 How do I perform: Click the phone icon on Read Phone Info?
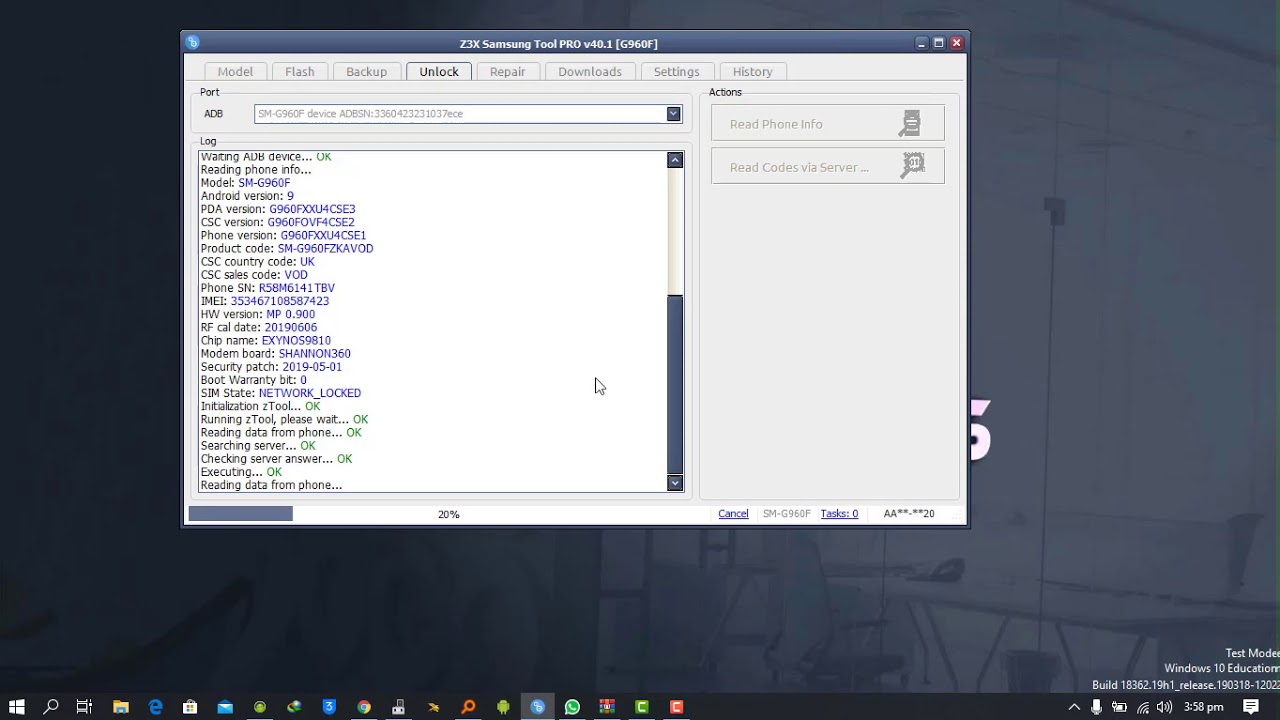coord(910,124)
